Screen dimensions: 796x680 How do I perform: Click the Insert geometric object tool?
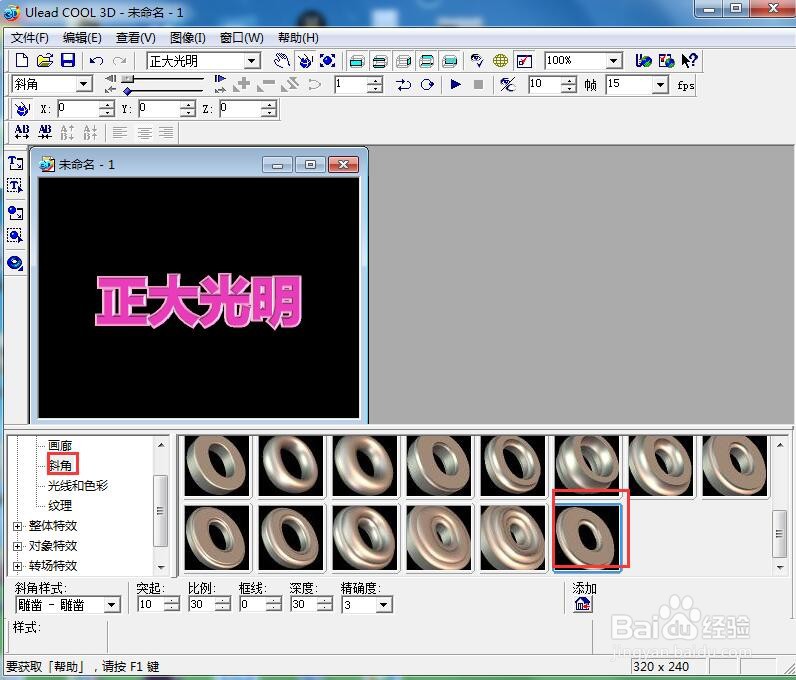click(x=15, y=263)
